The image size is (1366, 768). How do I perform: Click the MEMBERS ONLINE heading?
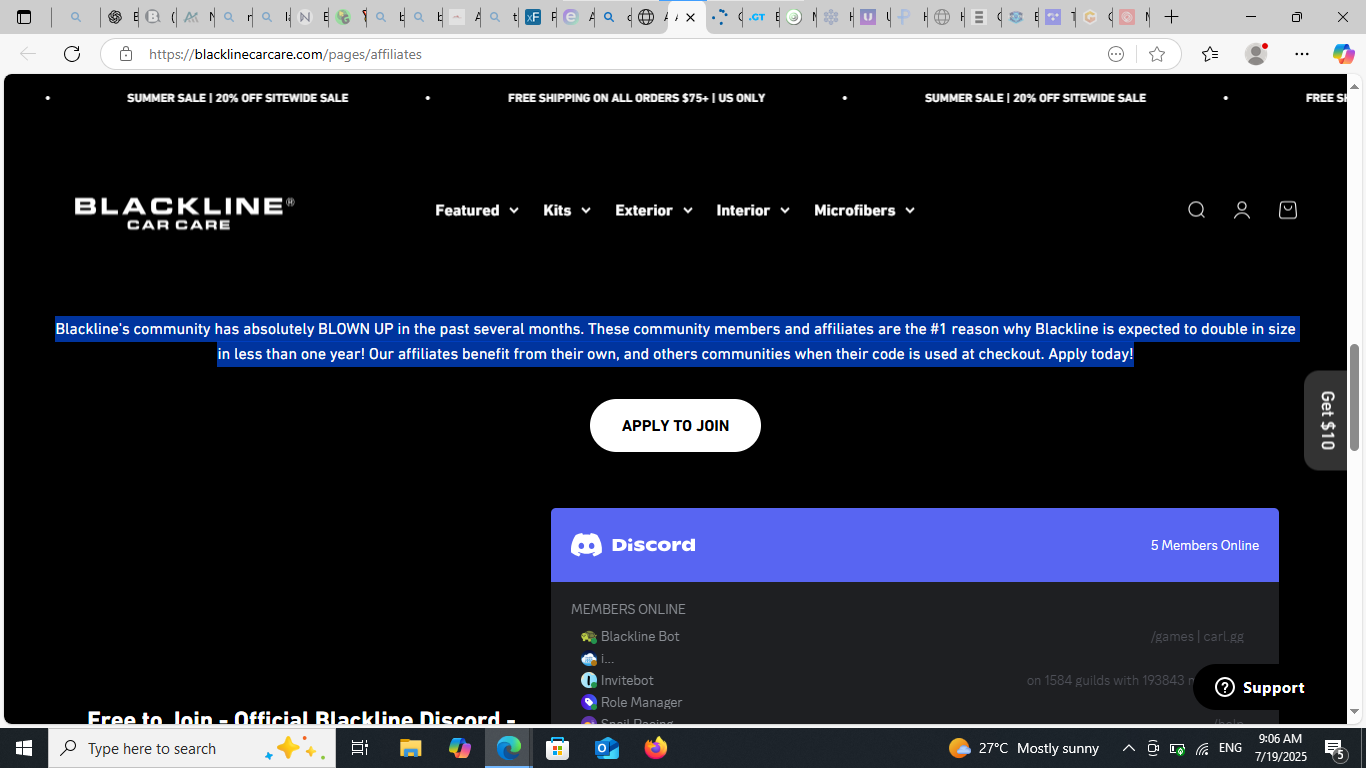[628, 609]
